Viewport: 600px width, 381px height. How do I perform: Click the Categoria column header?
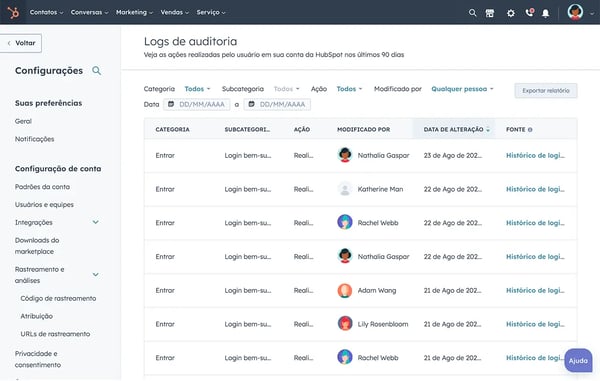click(x=172, y=130)
